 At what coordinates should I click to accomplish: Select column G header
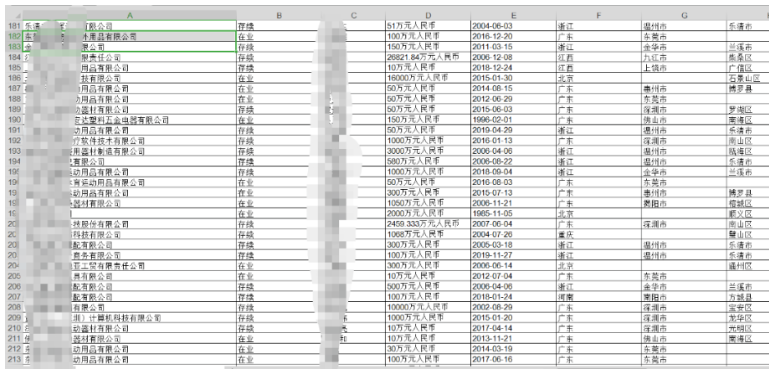[x=684, y=15]
